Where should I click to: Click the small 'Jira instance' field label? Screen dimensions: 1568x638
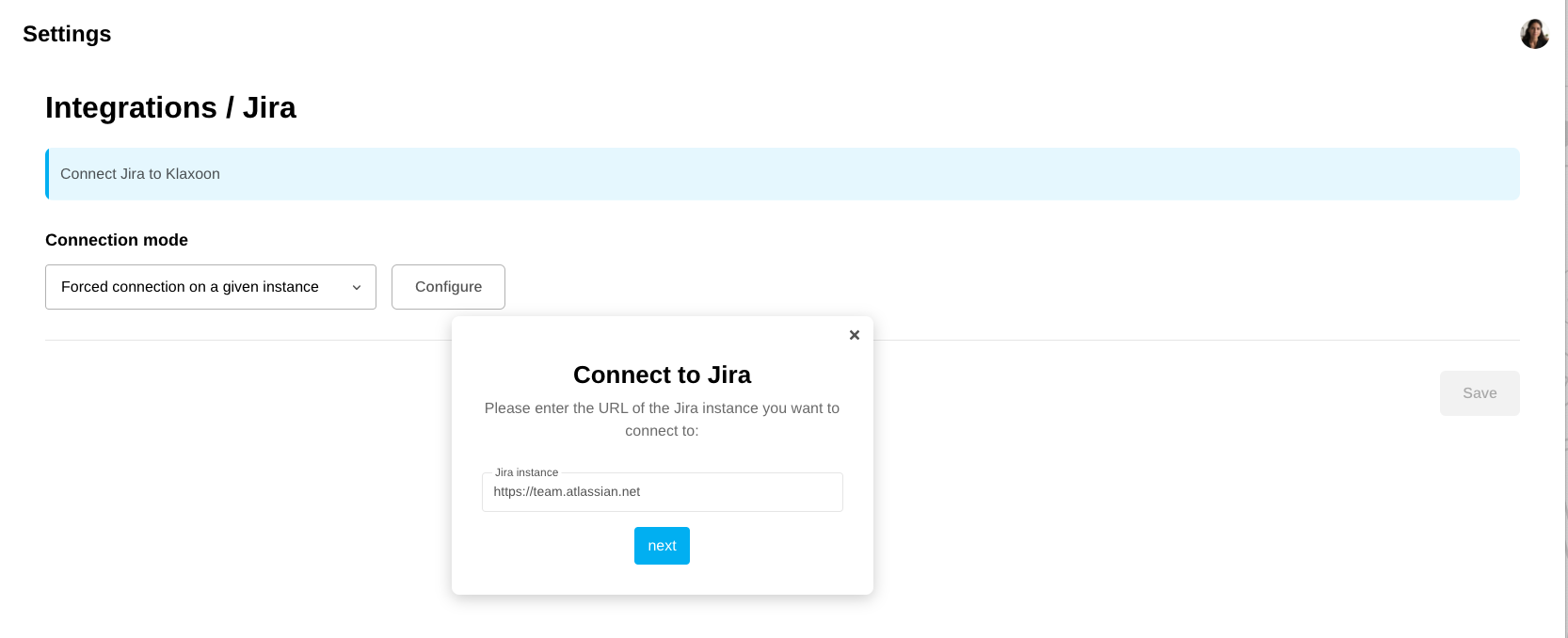(x=526, y=472)
